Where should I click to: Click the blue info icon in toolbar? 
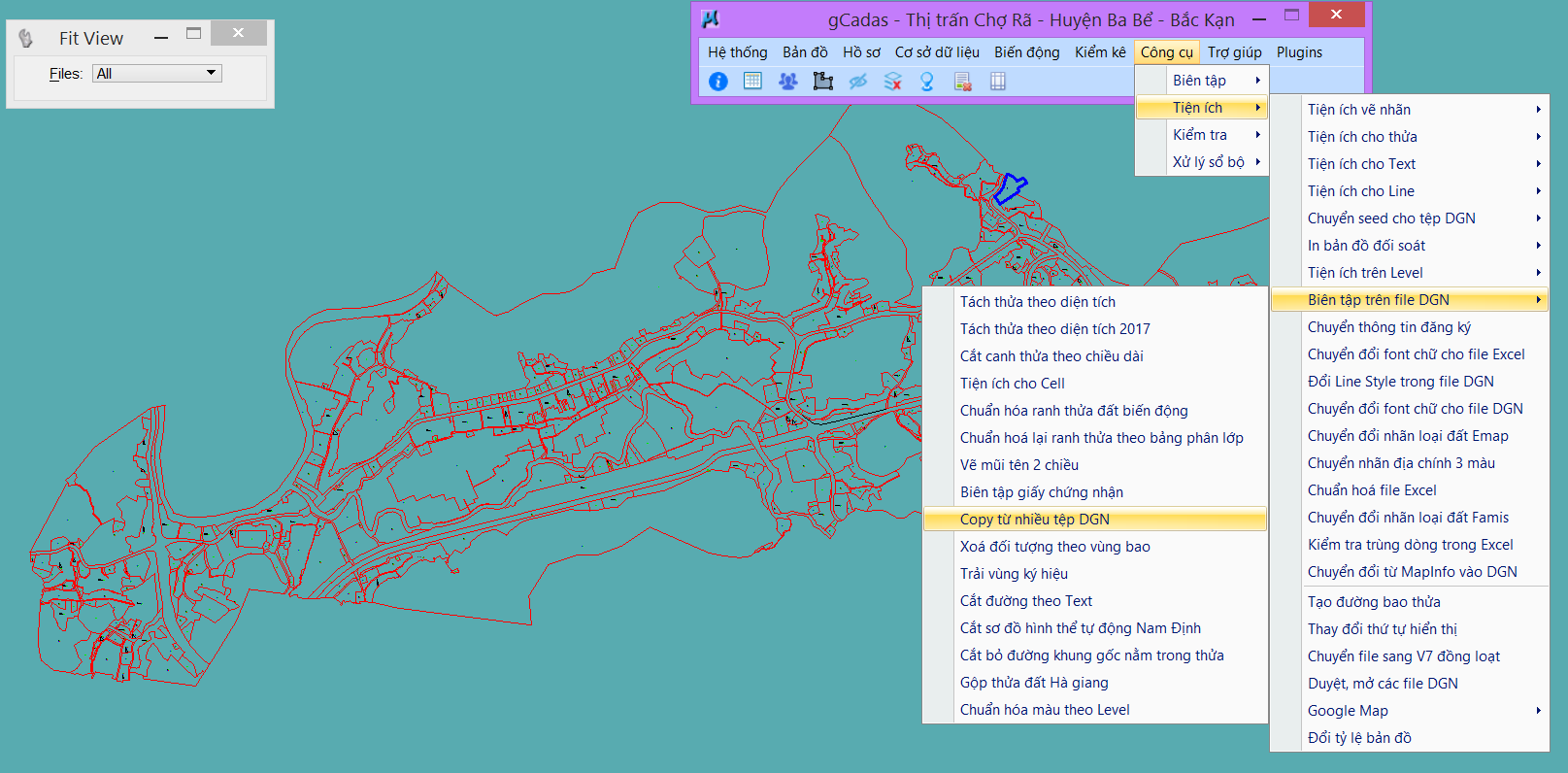(718, 82)
